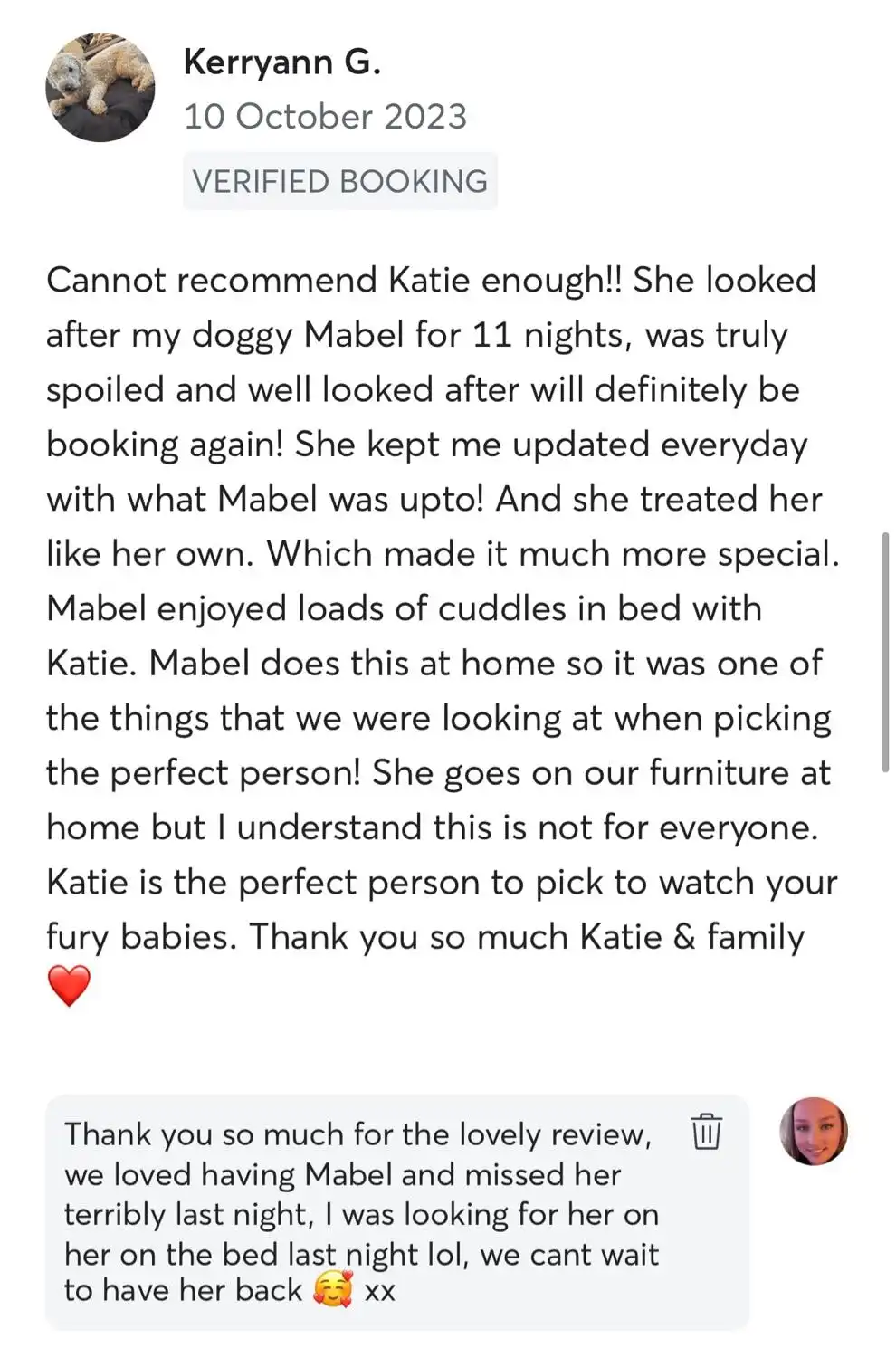The width and height of the screenshot is (896, 1358).
Task: Select 'Mabel enjoyed loads of cuddles in bed with'
Action: tap(405, 609)
